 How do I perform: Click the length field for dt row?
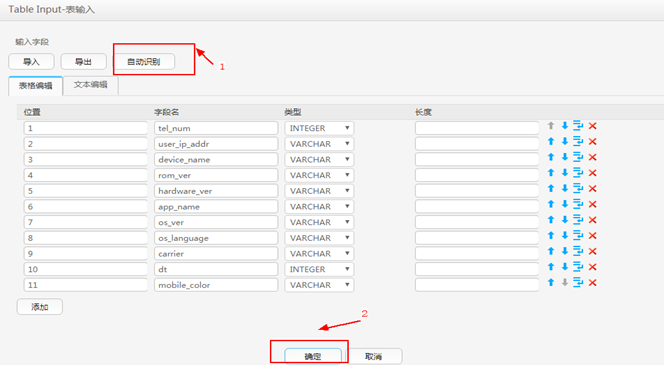coord(477,269)
